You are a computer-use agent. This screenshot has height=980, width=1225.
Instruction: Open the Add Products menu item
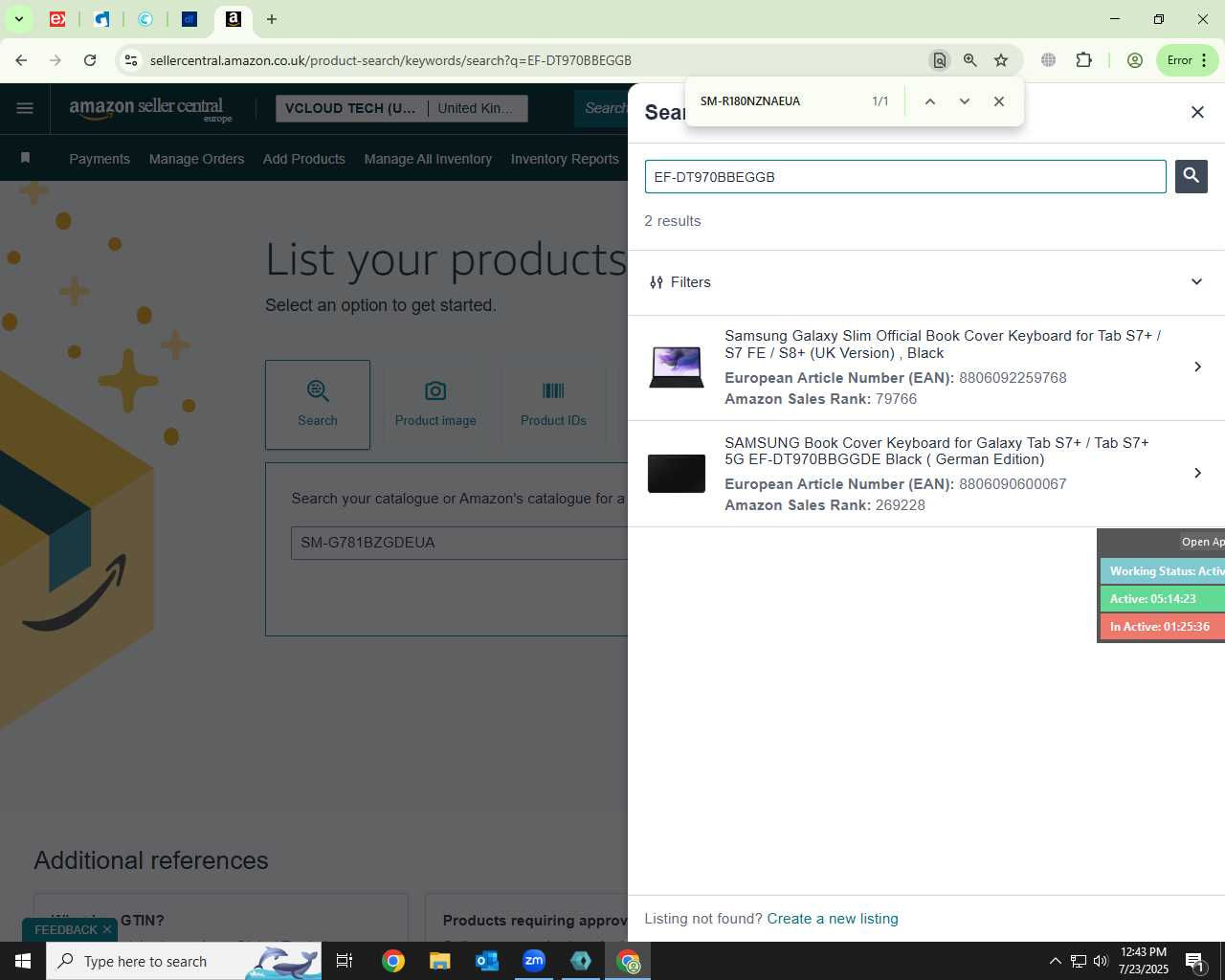pos(304,159)
